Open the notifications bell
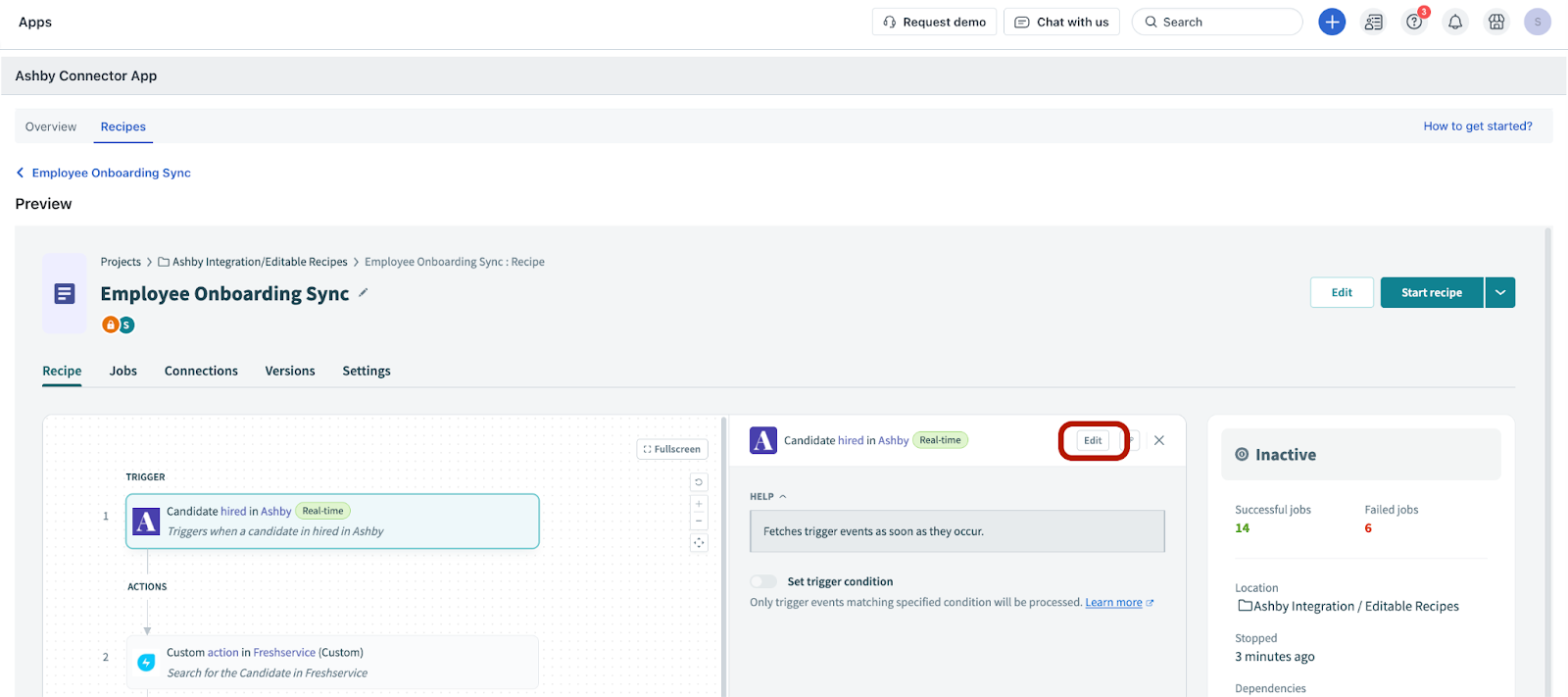 pos(1455,22)
